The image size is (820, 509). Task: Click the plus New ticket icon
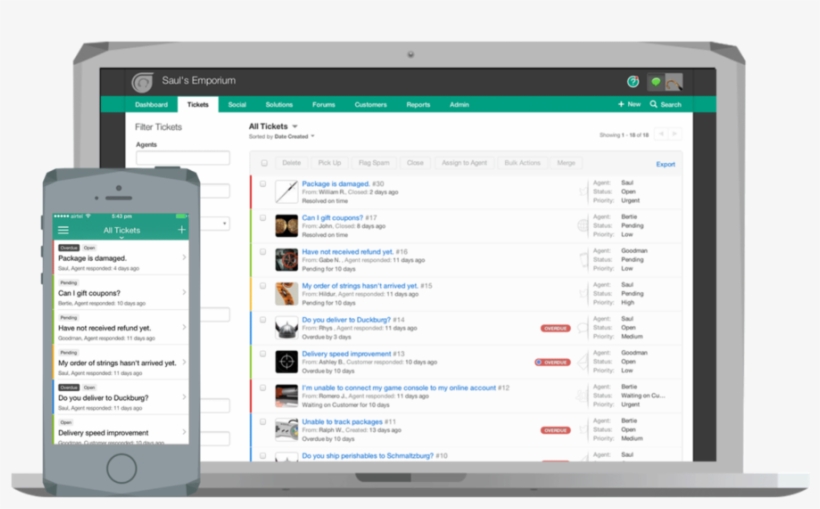(621, 104)
